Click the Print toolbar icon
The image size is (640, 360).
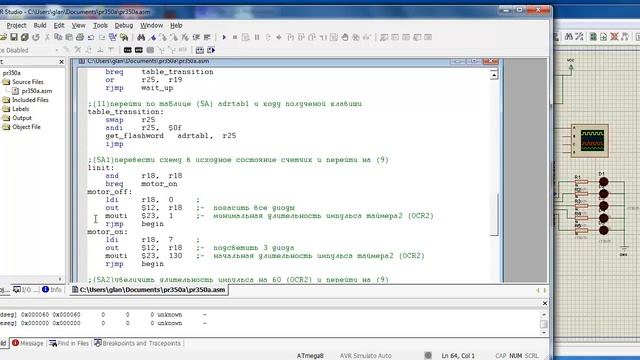pos(80,37)
